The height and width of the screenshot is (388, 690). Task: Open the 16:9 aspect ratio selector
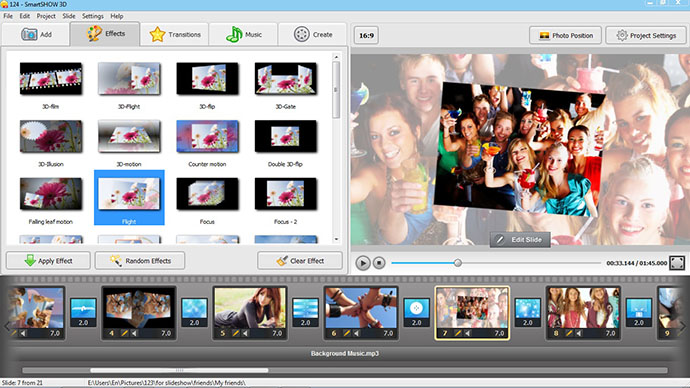coord(366,35)
